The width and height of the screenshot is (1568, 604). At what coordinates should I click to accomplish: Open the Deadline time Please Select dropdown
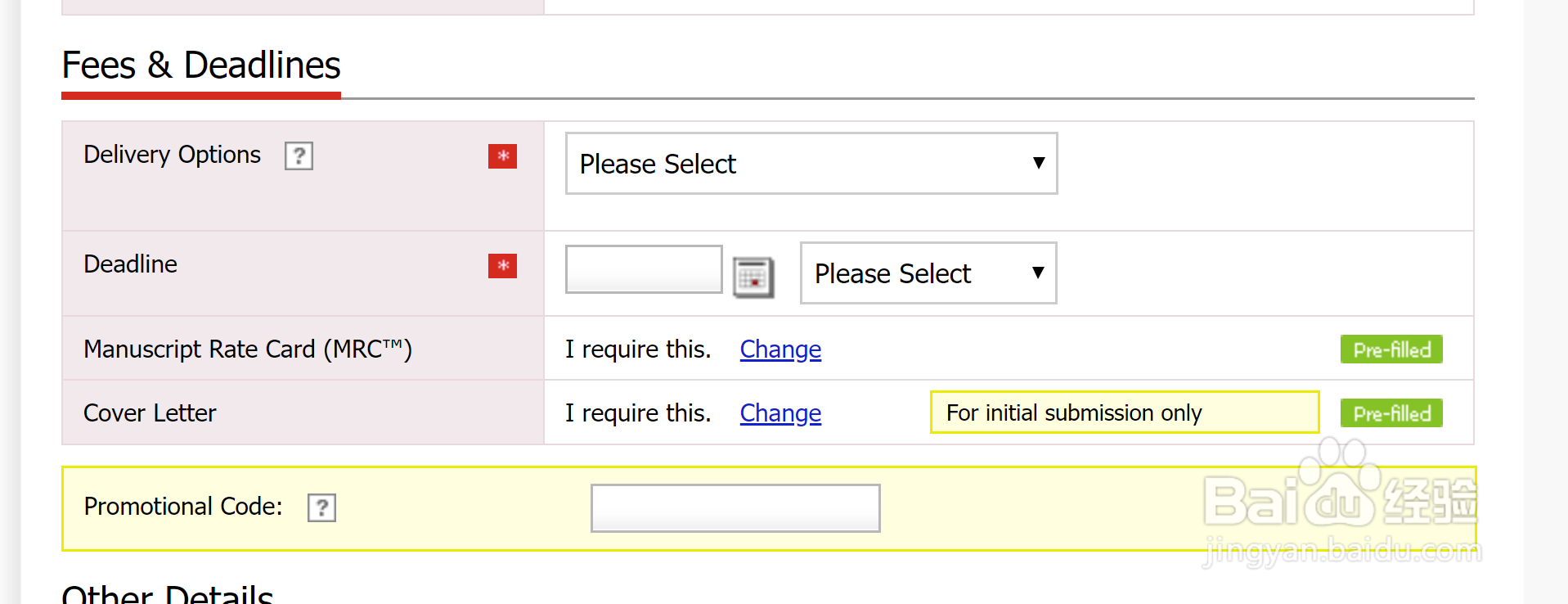pyautogui.click(x=928, y=273)
